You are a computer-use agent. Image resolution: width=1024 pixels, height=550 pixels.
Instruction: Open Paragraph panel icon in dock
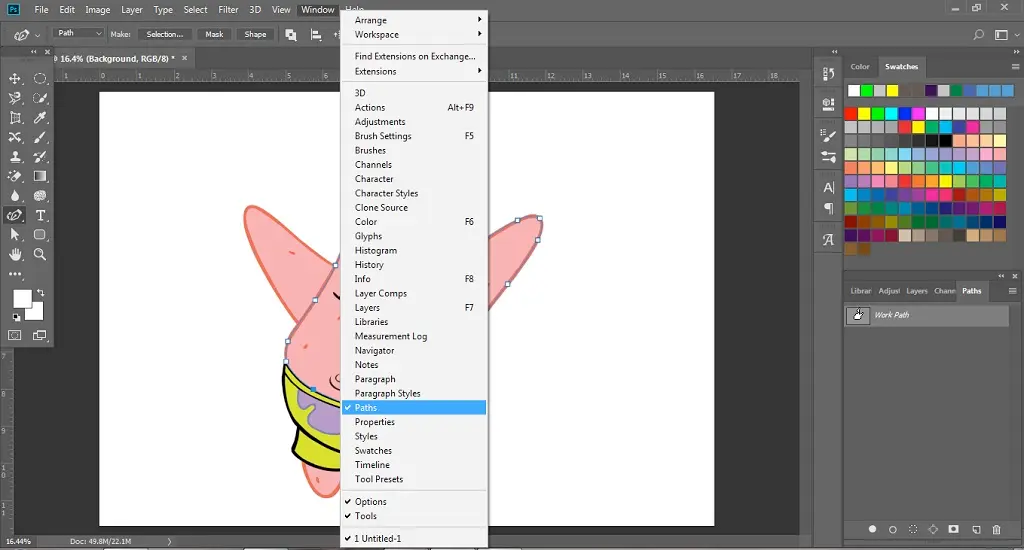[x=828, y=208]
